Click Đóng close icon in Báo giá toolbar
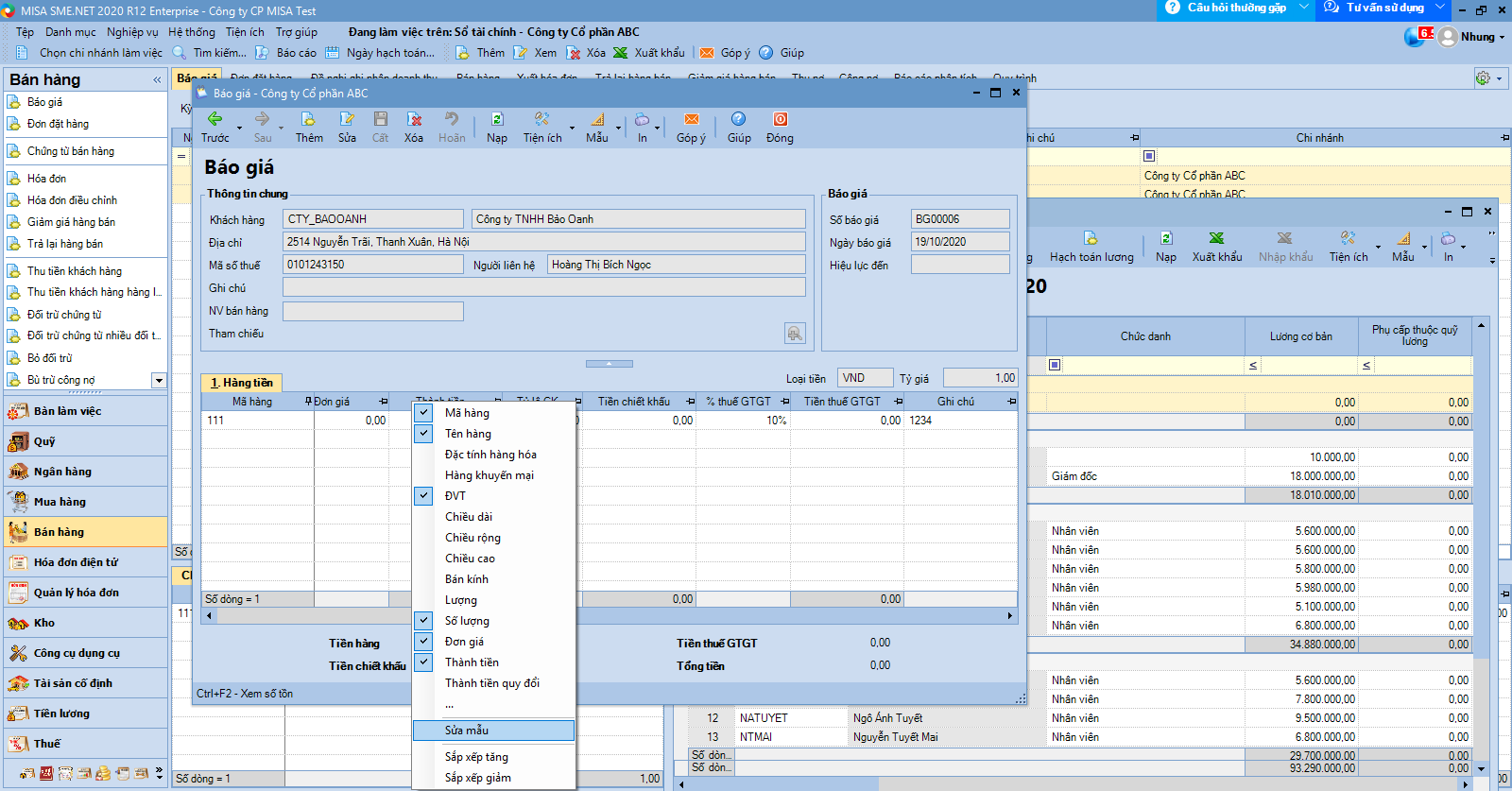Image resolution: width=1512 pixels, height=791 pixels. tap(780, 119)
